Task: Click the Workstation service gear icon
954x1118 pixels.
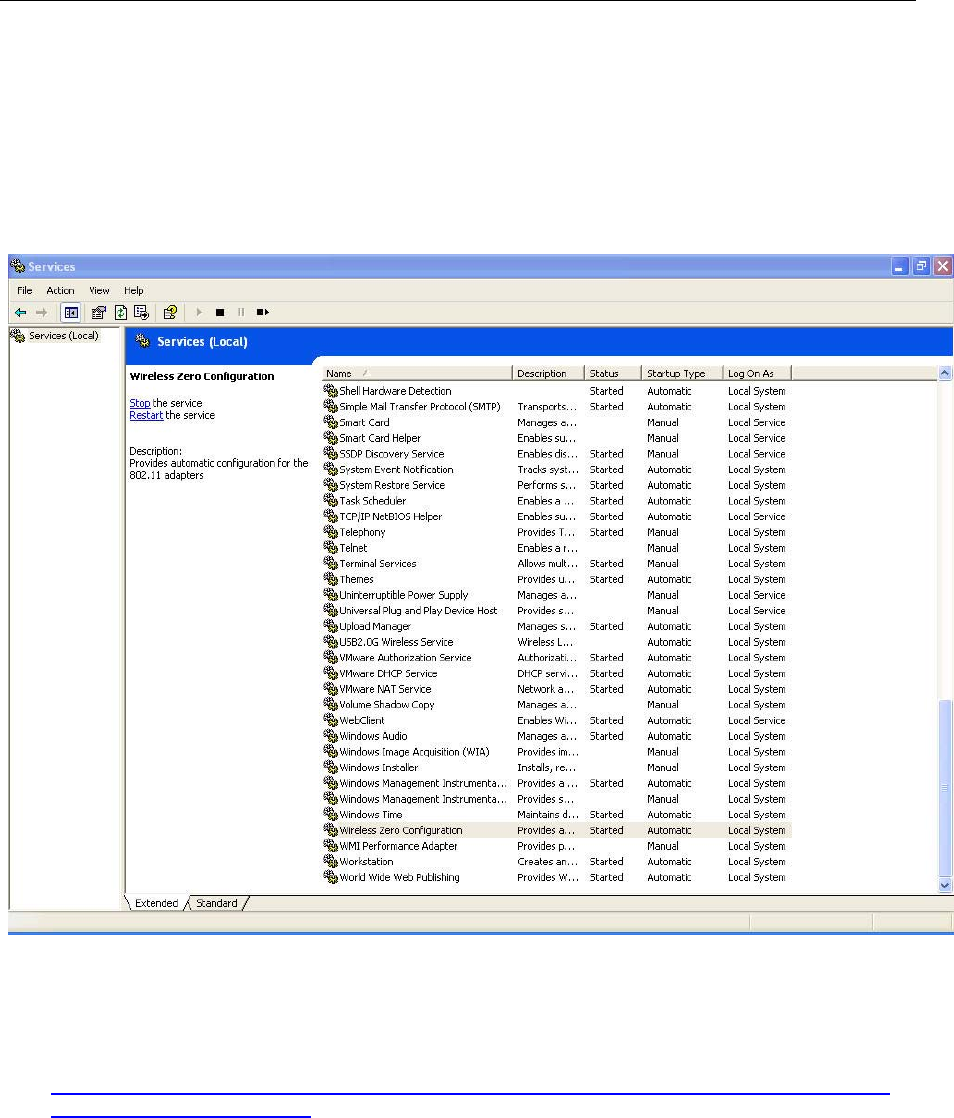Action: coord(330,861)
